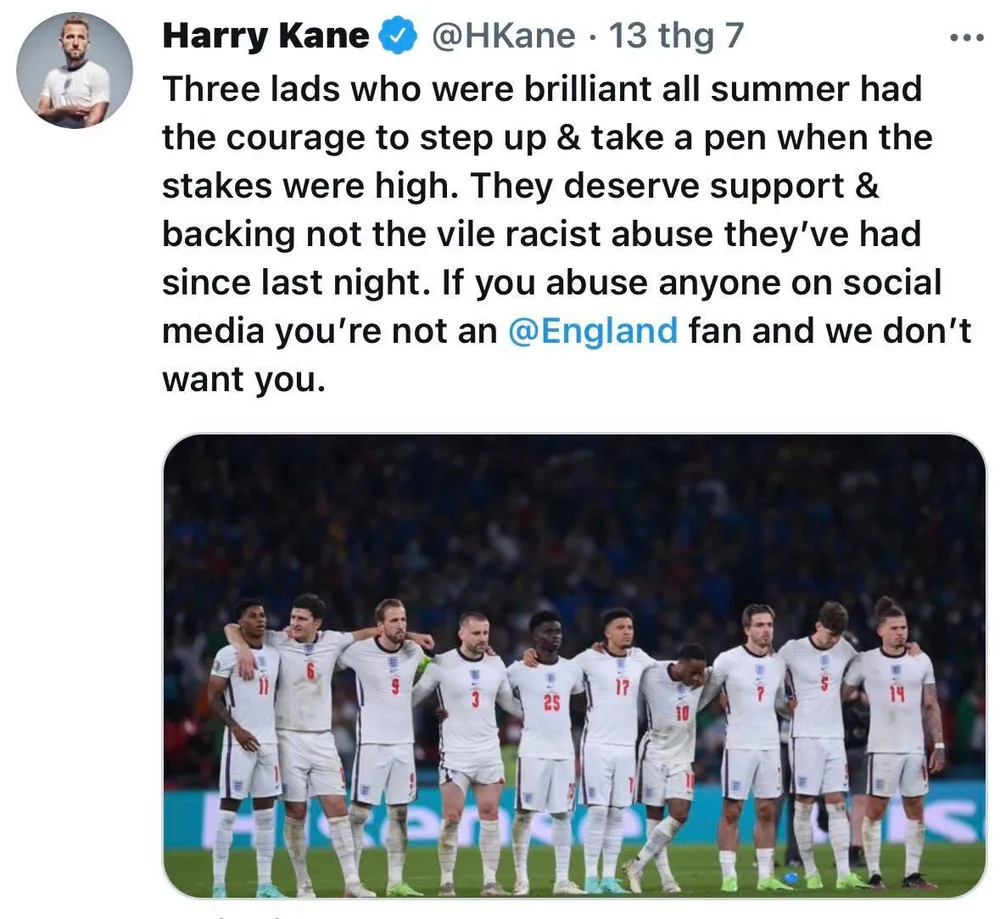Open the three-dot more options menu
Screen dimensions: 1000x919
(x=966, y=38)
